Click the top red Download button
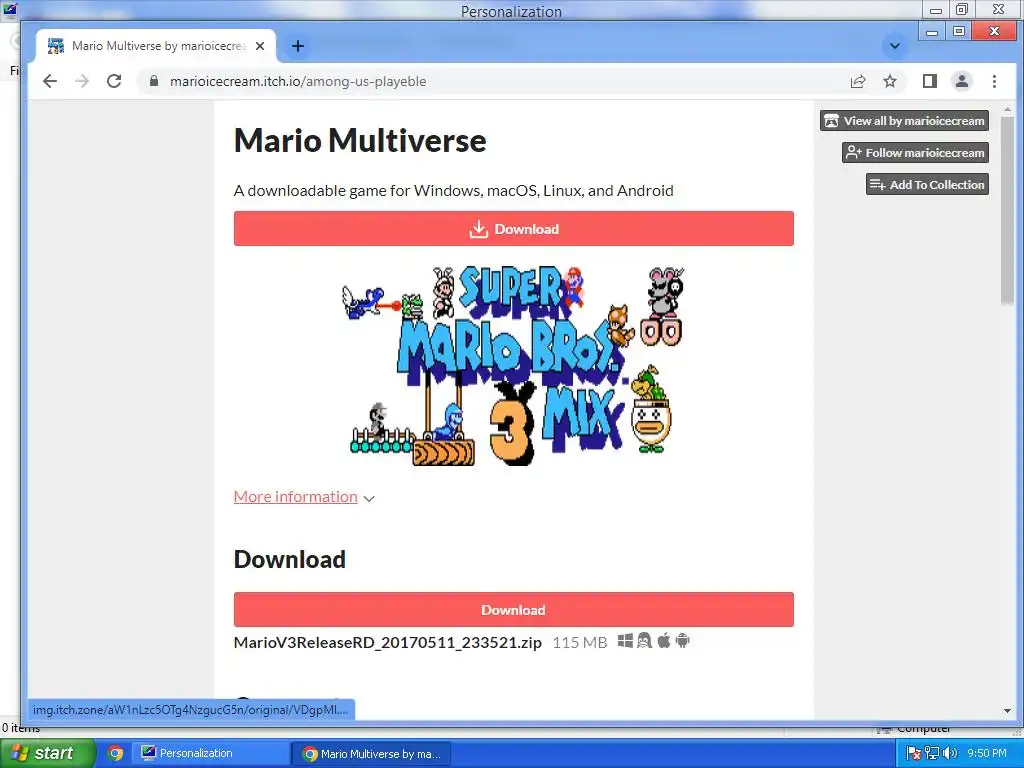This screenshot has width=1024, height=768. click(513, 229)
